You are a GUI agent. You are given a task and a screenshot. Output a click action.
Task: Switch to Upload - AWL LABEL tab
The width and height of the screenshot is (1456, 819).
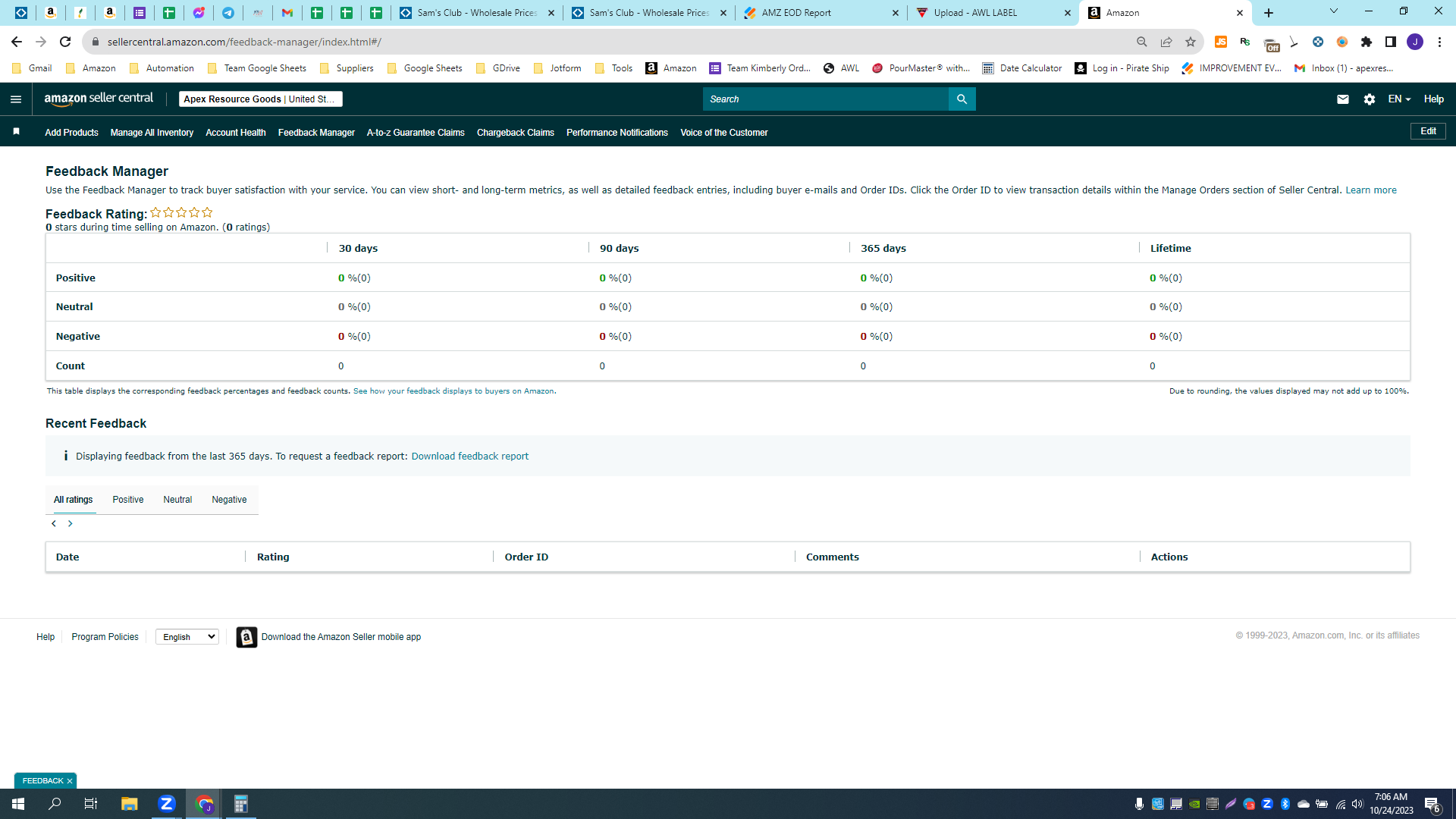[x=993, y=13]
